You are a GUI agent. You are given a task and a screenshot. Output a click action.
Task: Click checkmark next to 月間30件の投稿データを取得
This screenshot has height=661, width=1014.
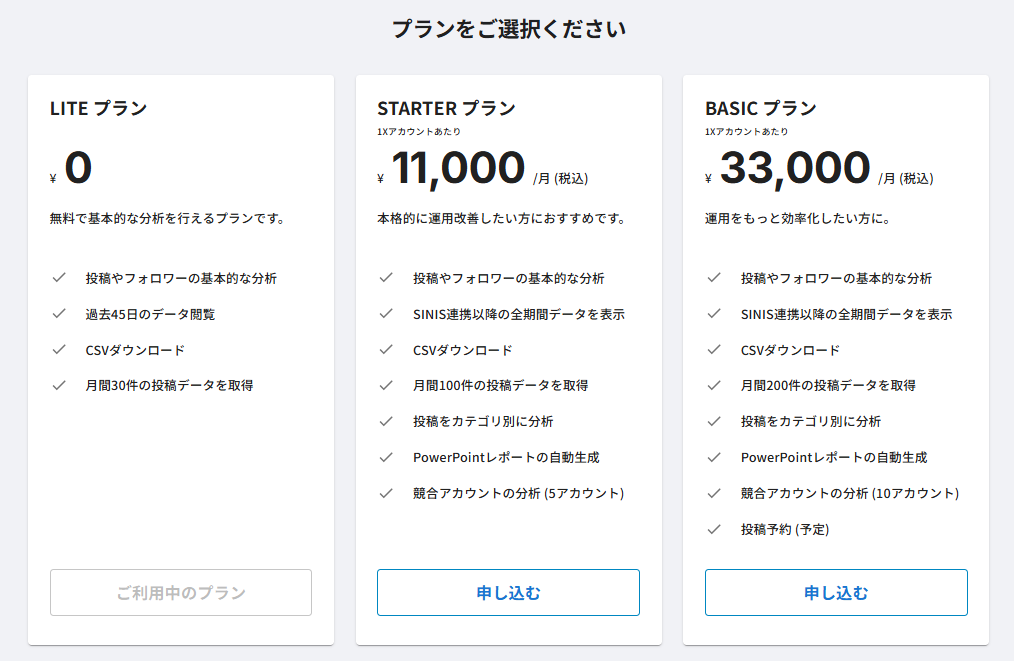(59, 385)
